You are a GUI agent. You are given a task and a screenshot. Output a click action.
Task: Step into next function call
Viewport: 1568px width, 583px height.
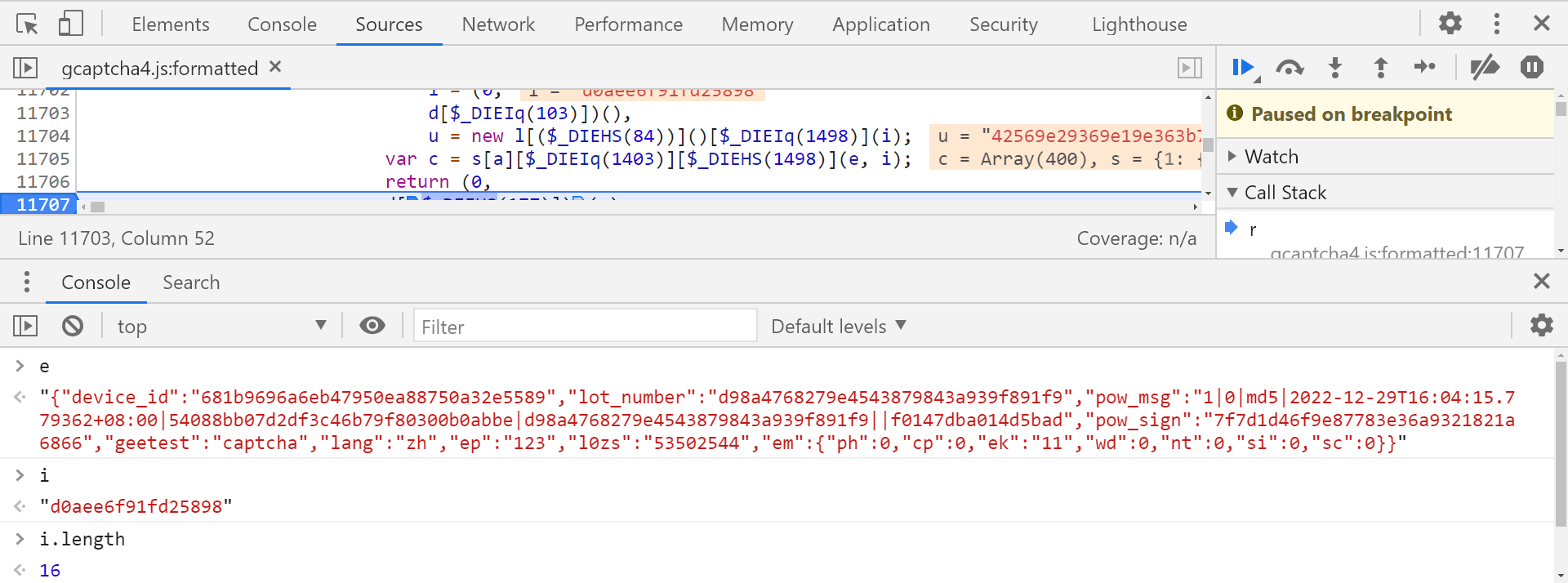coord(1335,67)
